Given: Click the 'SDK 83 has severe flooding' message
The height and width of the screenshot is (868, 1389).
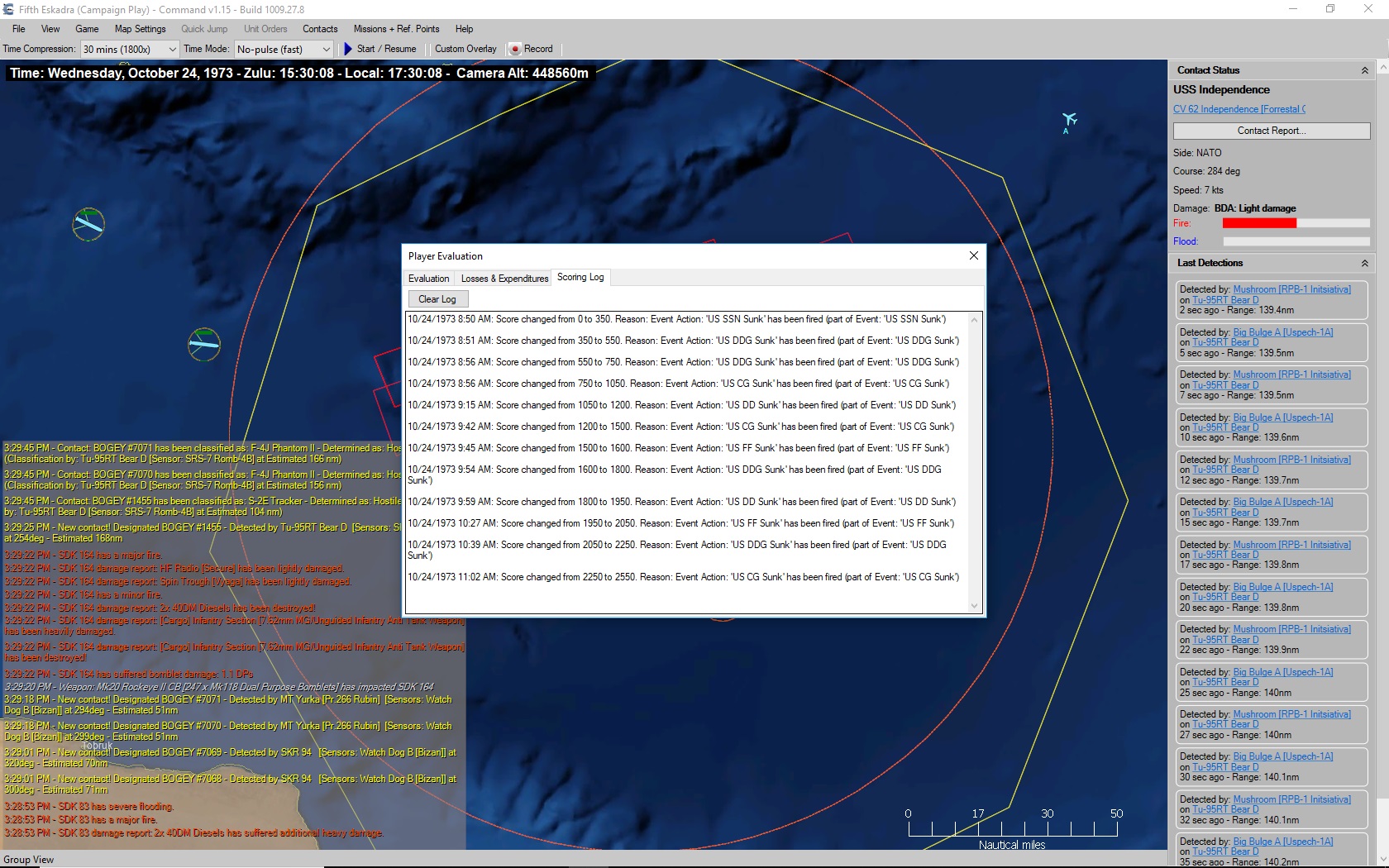Looking at the screenshot, I should [x=88, y=807].
